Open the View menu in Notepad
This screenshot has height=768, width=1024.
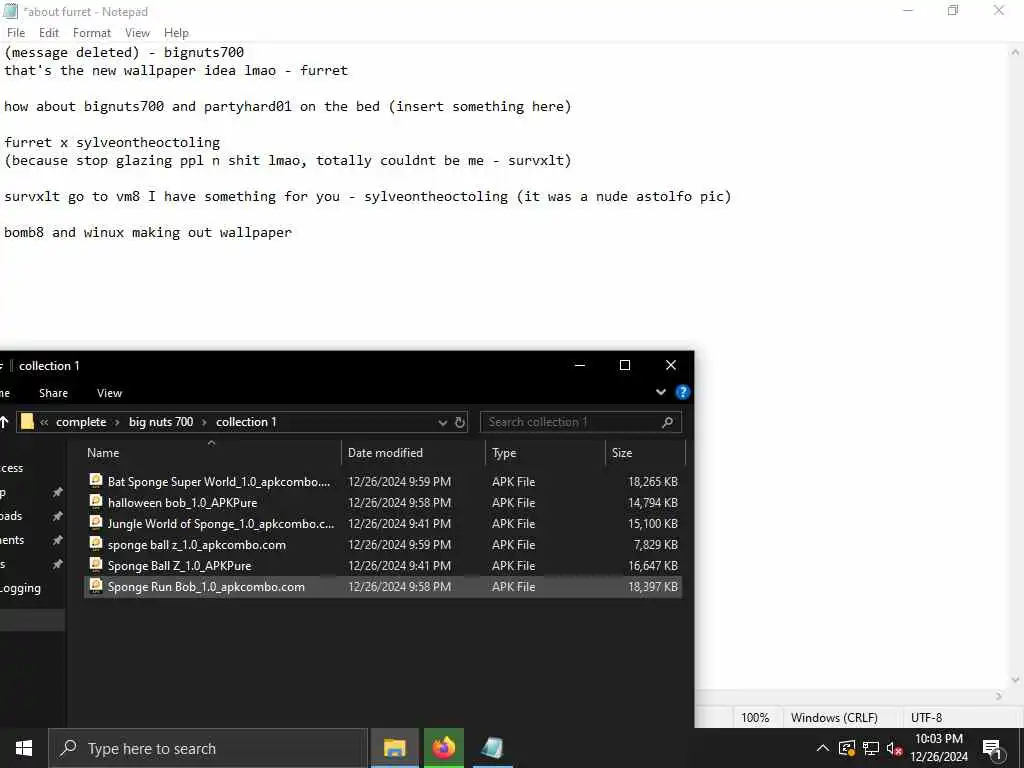coord(137,33)
